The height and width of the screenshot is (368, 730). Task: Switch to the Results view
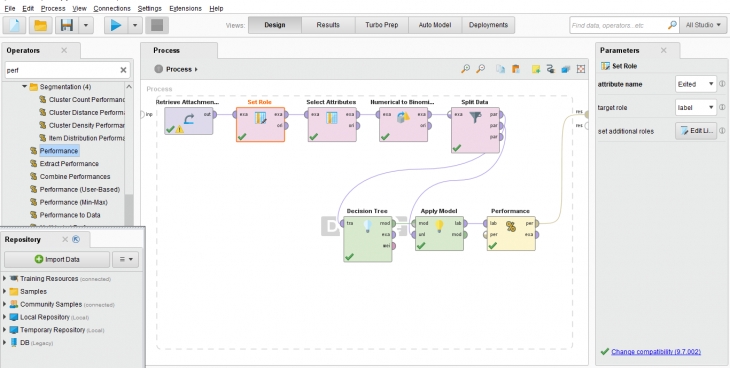328,25
